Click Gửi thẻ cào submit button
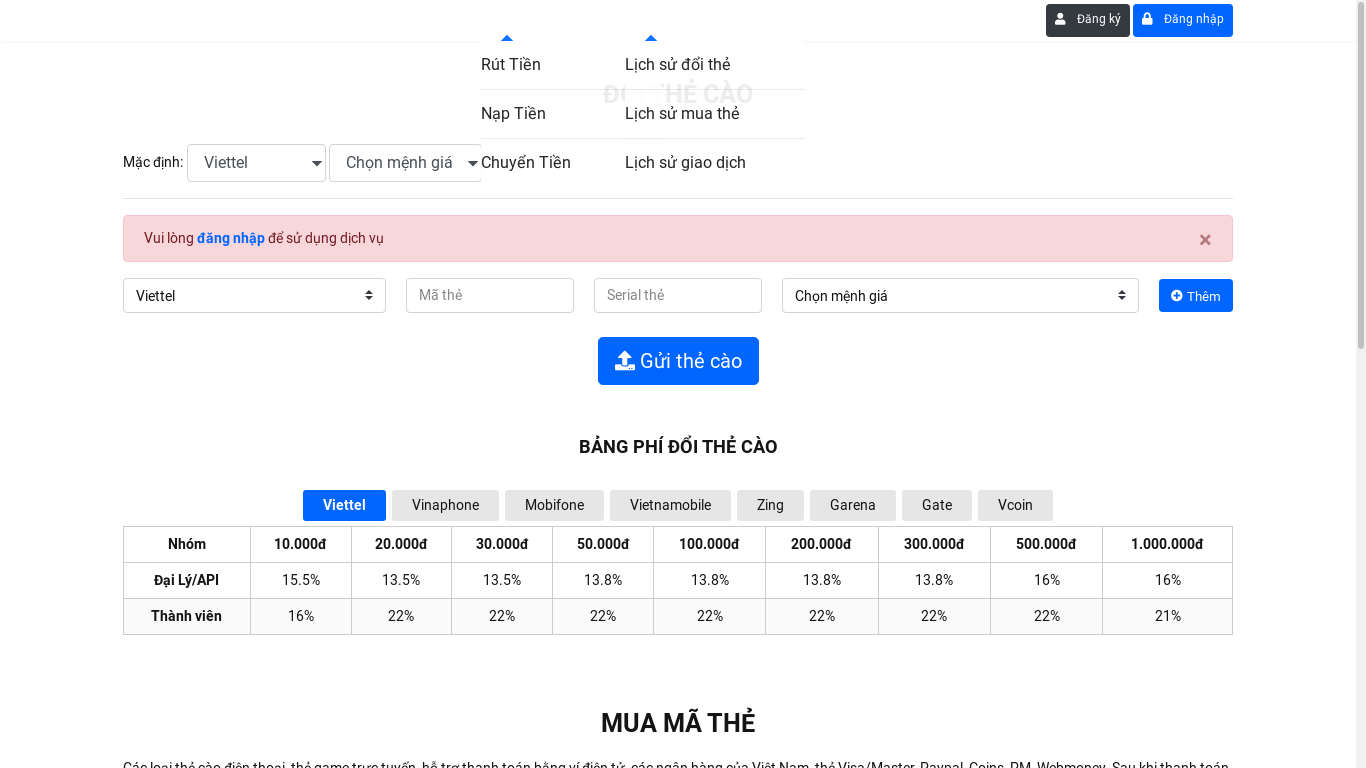Screen dimensions: 1366x768 click(x=678, y=361)
